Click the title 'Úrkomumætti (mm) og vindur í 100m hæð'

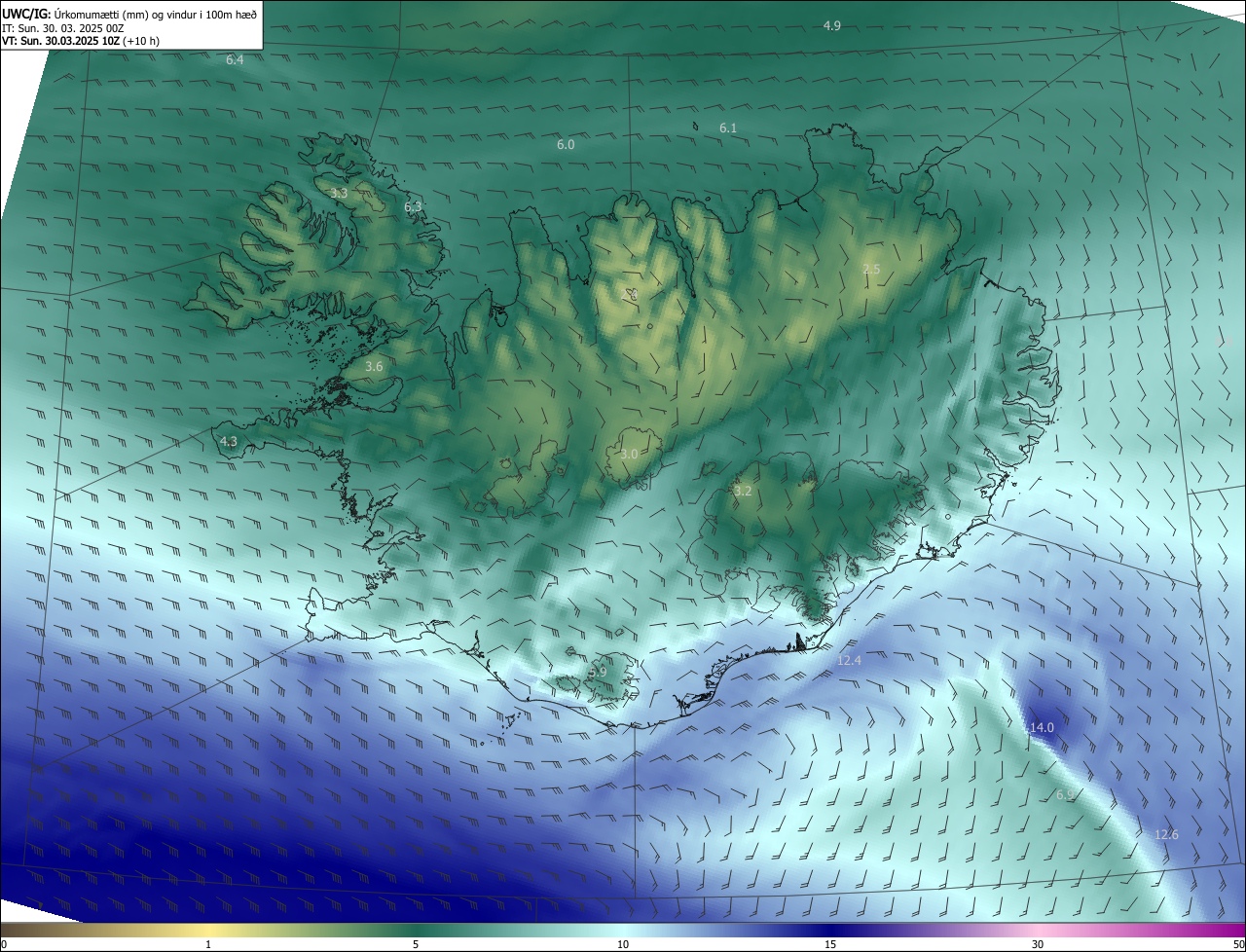click(154, 13)
